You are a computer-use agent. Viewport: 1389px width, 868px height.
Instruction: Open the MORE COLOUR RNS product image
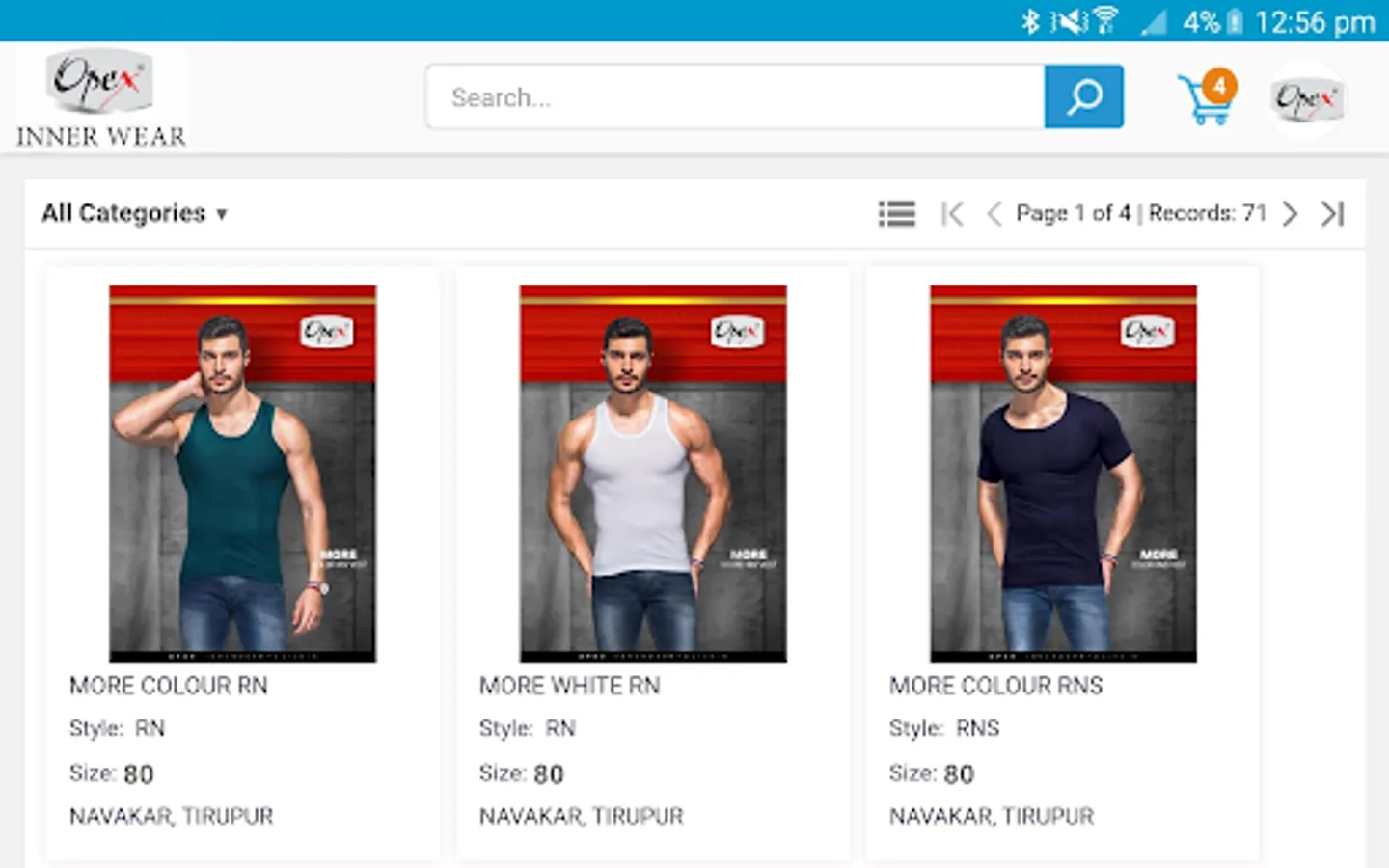(x=1063, y=474)
